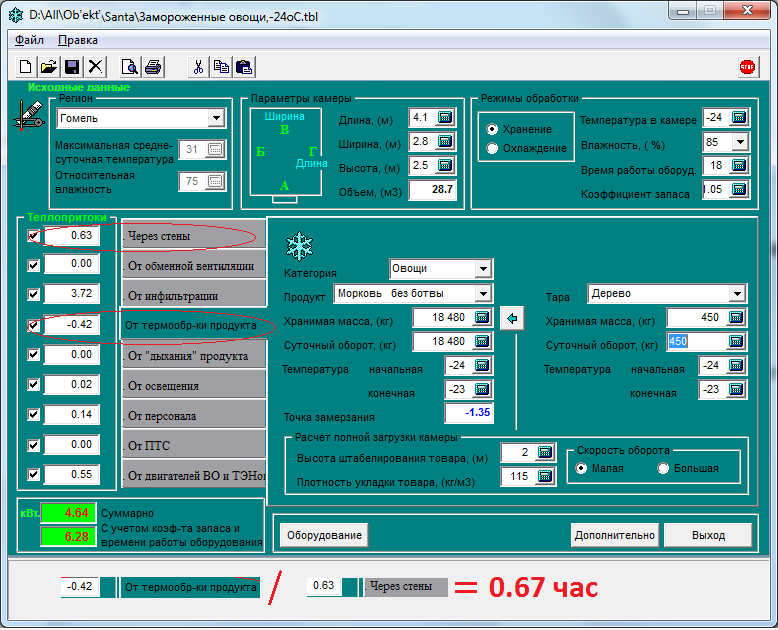Click the green 4.64 Суммарно value
Screen dimensions: 778x630
coord(68,513)
